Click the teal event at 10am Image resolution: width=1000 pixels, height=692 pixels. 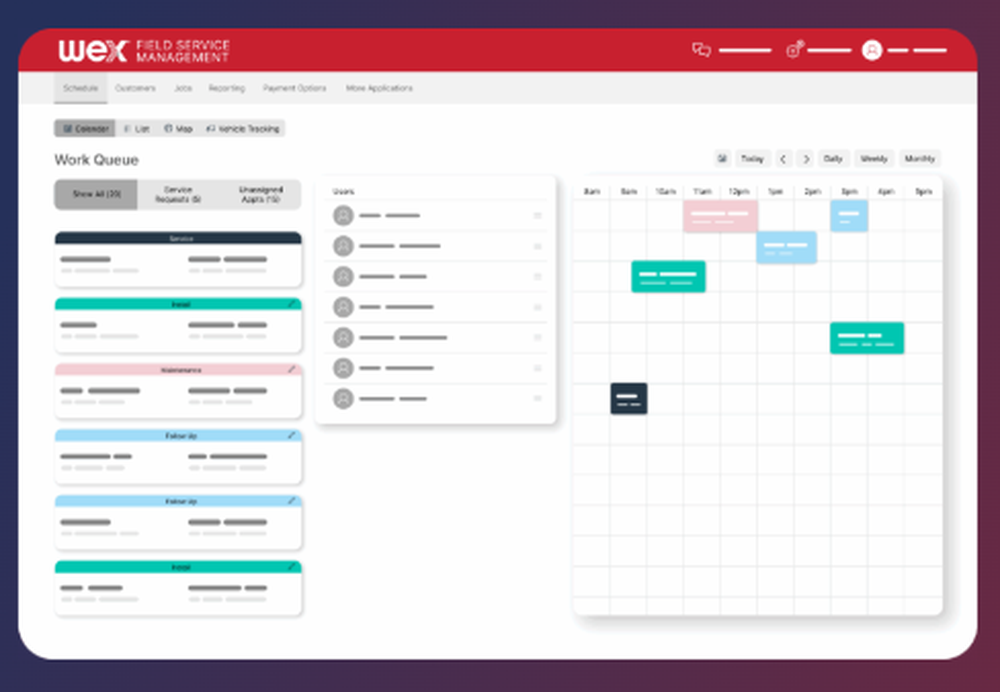(x=667, y=276)
